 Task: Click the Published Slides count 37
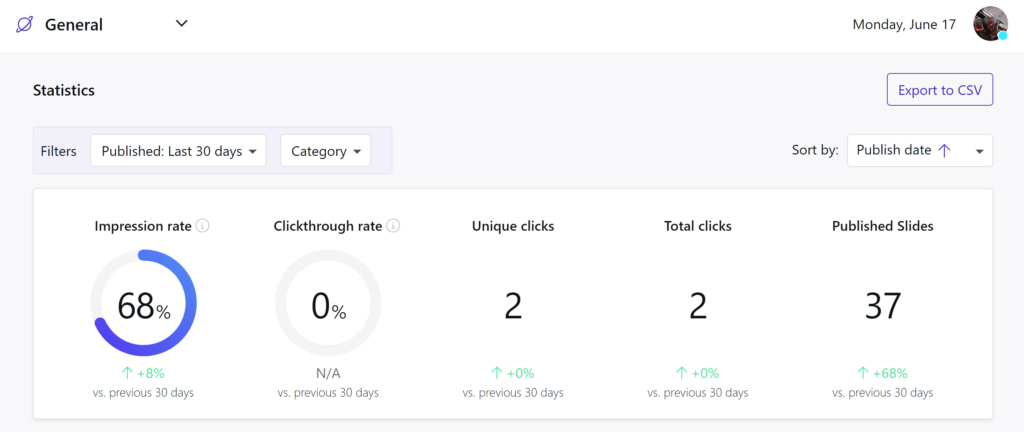[x=883, y=305]
